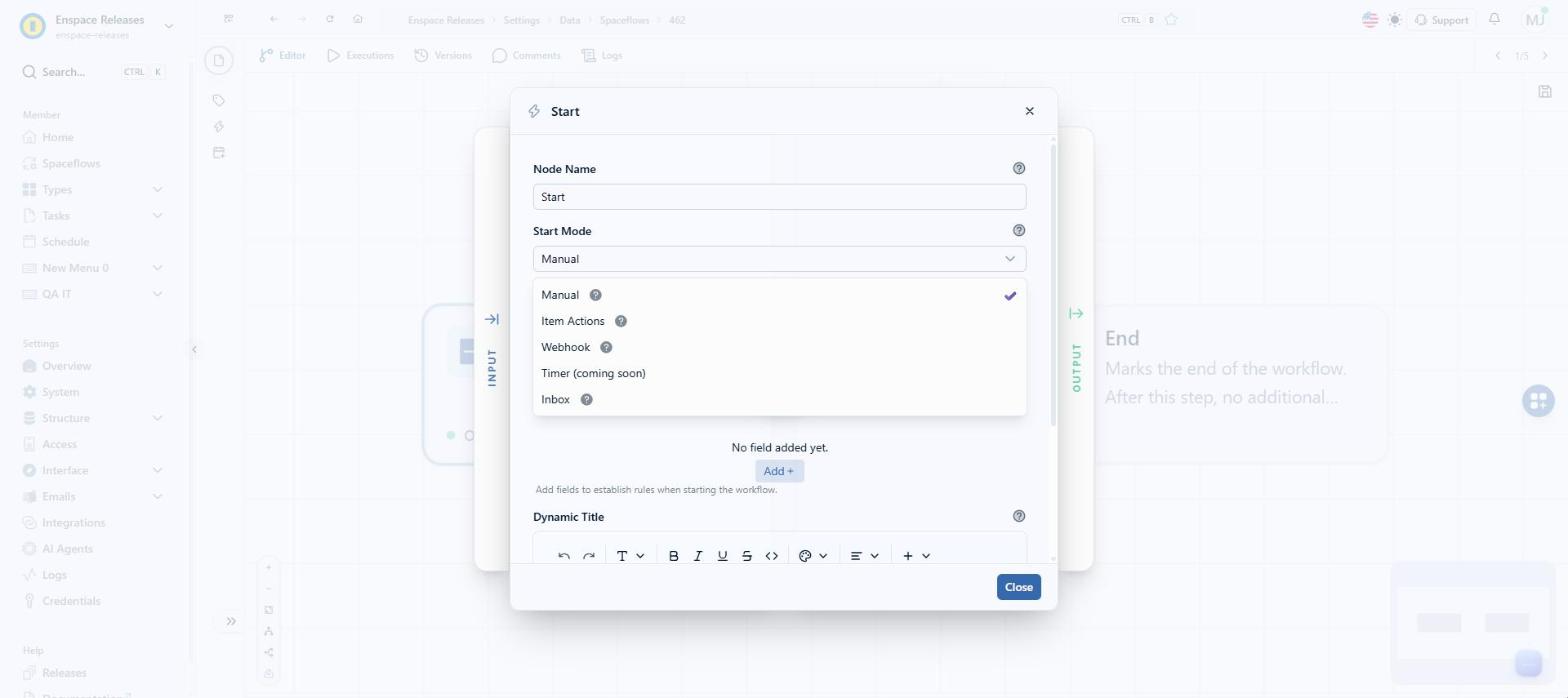1568x698 pixels.
Task: Expand the Interface settings menu
Action: pyautogui.click(x=92, y=470)
